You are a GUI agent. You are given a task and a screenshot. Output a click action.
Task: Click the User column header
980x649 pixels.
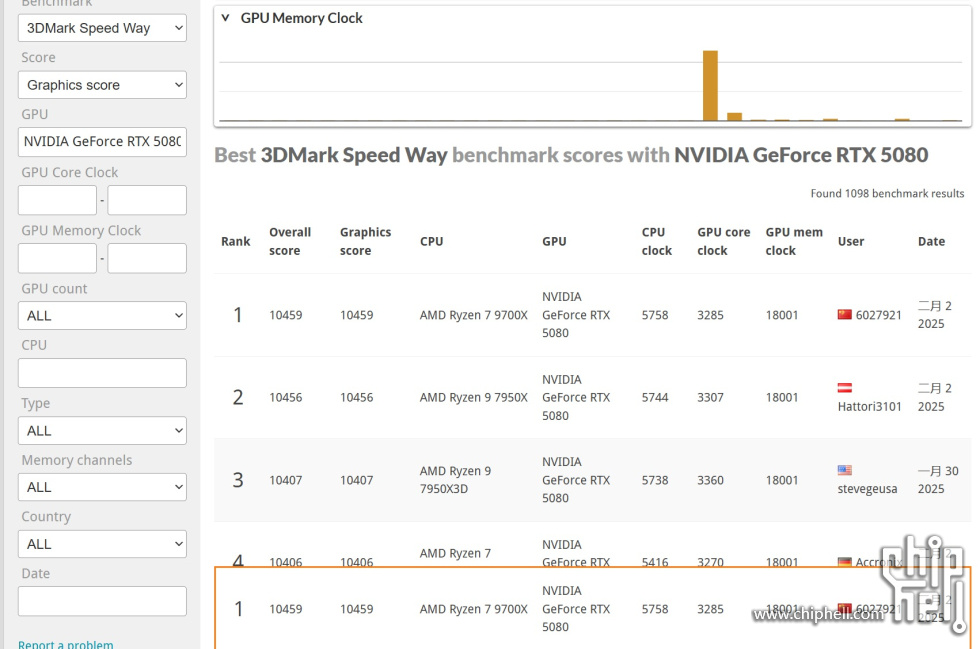(851, 241)
